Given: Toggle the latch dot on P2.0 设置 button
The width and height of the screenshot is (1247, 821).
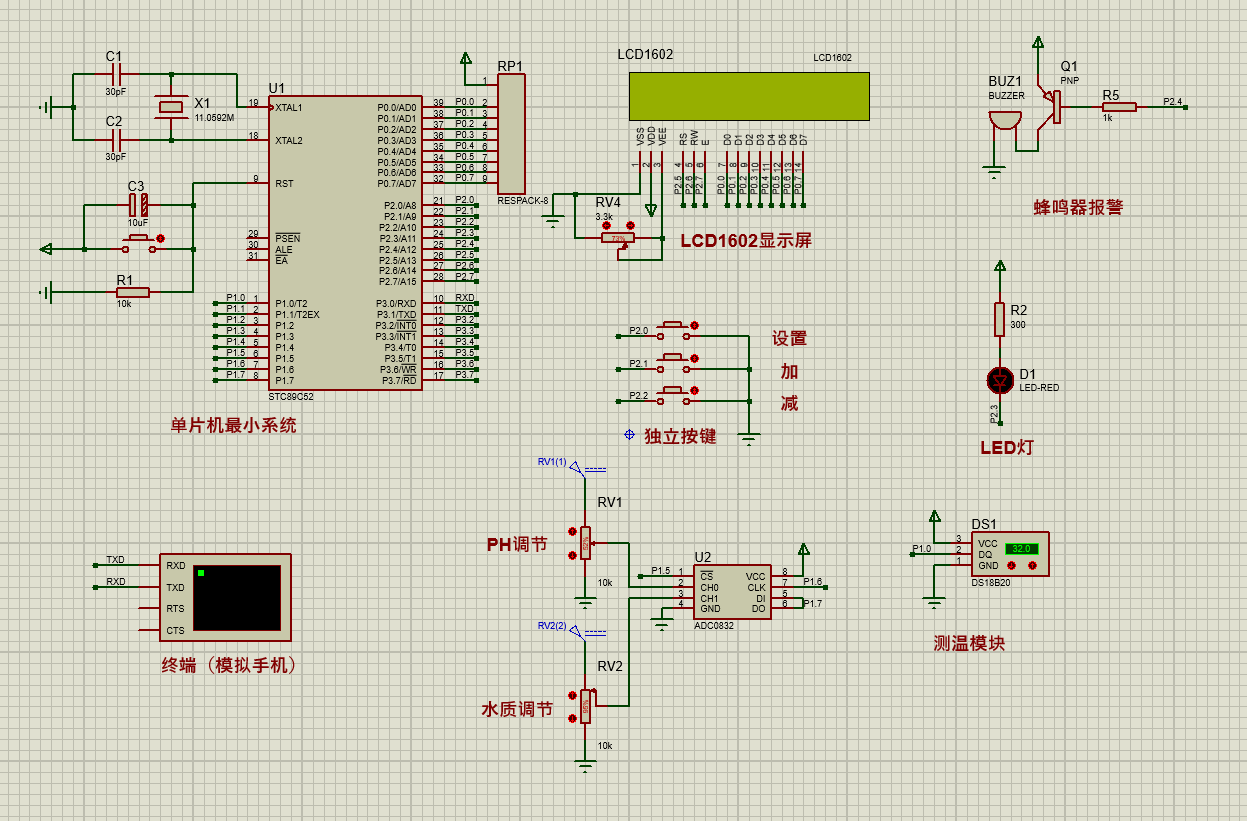Looking at the screenshot, I should pos(695,325).
